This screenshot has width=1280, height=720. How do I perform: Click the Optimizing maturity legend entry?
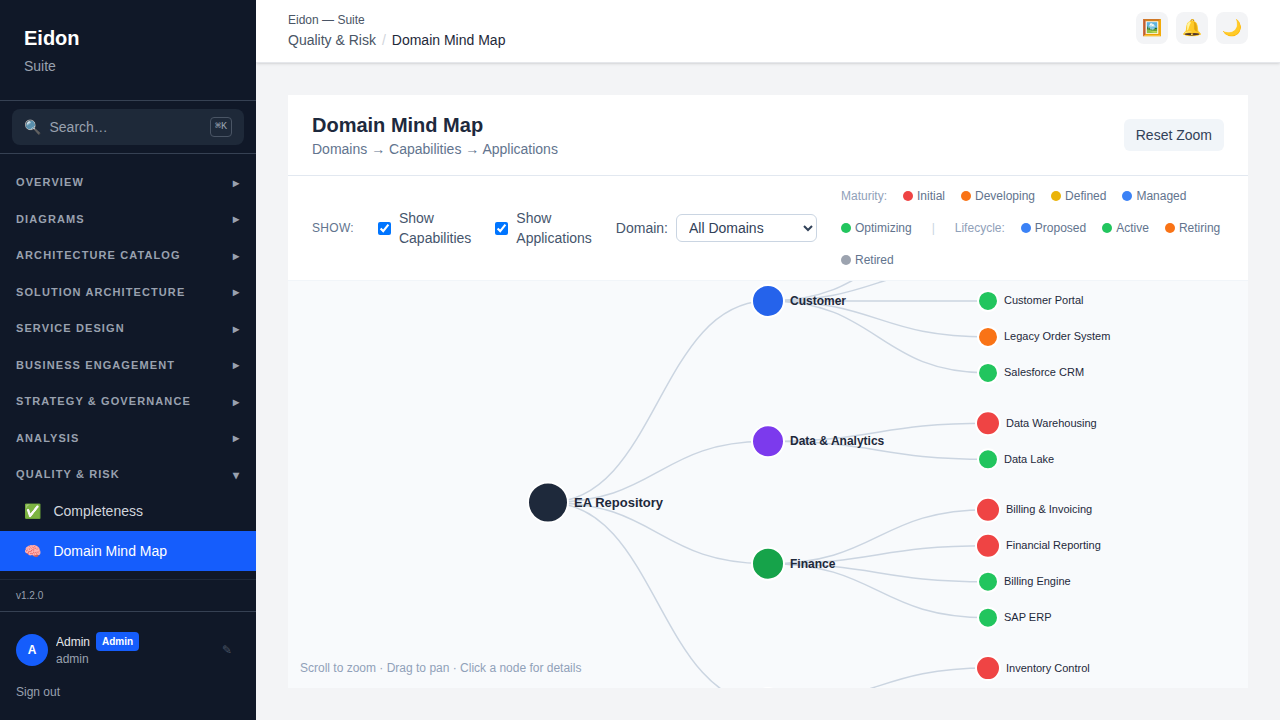[876, 228]
